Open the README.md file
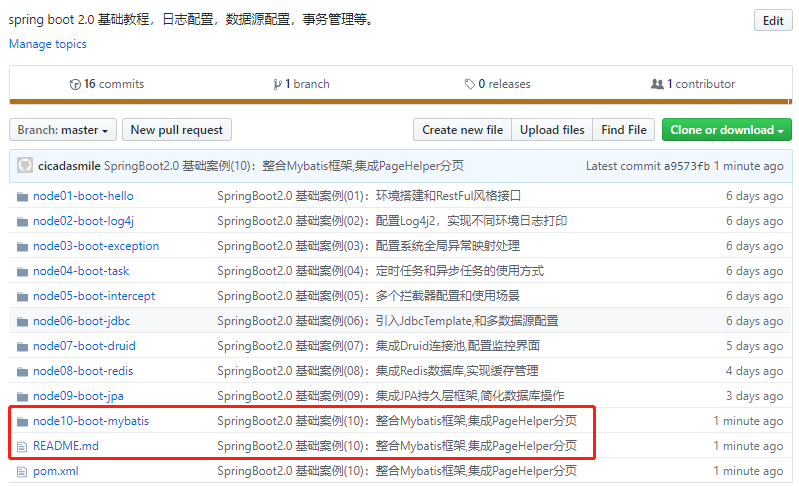Screen dimensions: 799x487 [66, 446]
